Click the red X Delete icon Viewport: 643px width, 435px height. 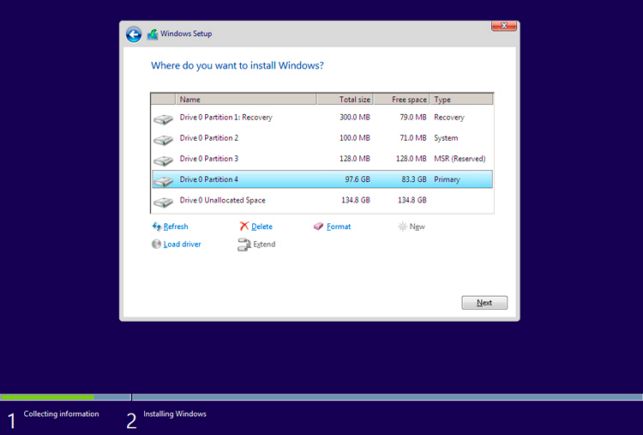(244, 226)
